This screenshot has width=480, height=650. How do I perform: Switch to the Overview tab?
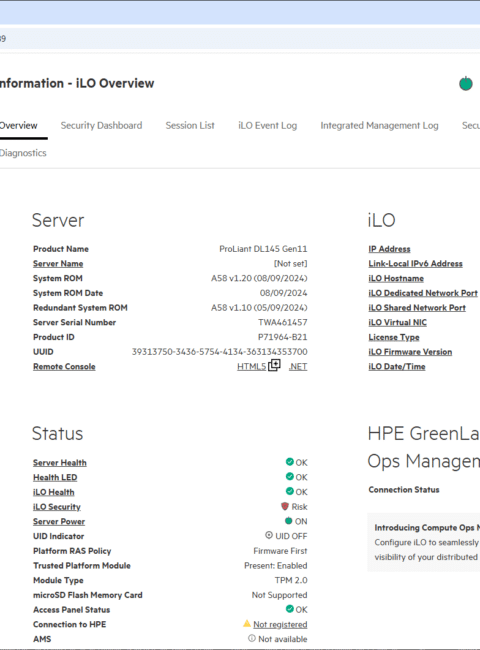(19, 126)
